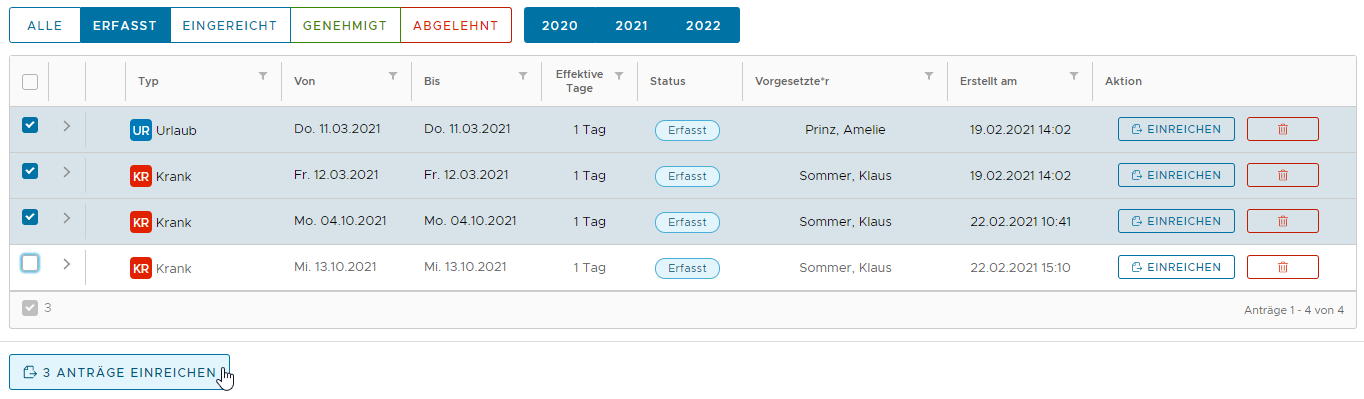Click the red trash button for Krank 04.10.2021
1364x399 pixels.
[x=1283, y=221]
